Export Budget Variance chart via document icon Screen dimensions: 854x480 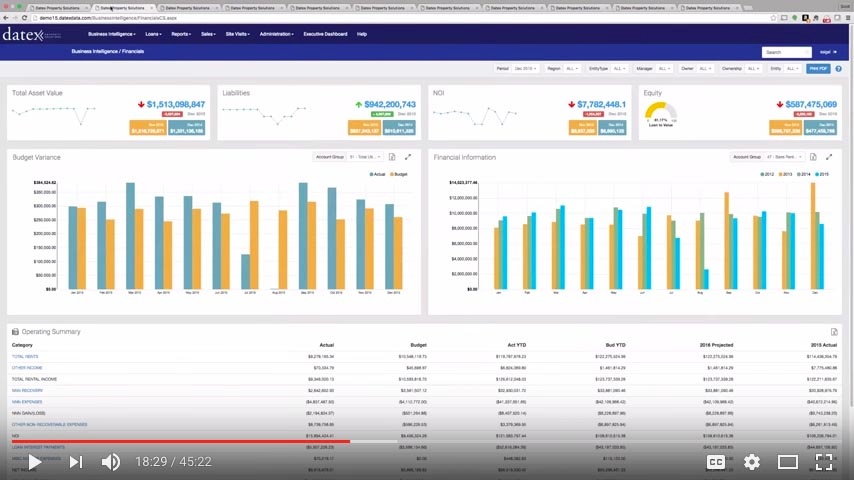pos(392,157)
